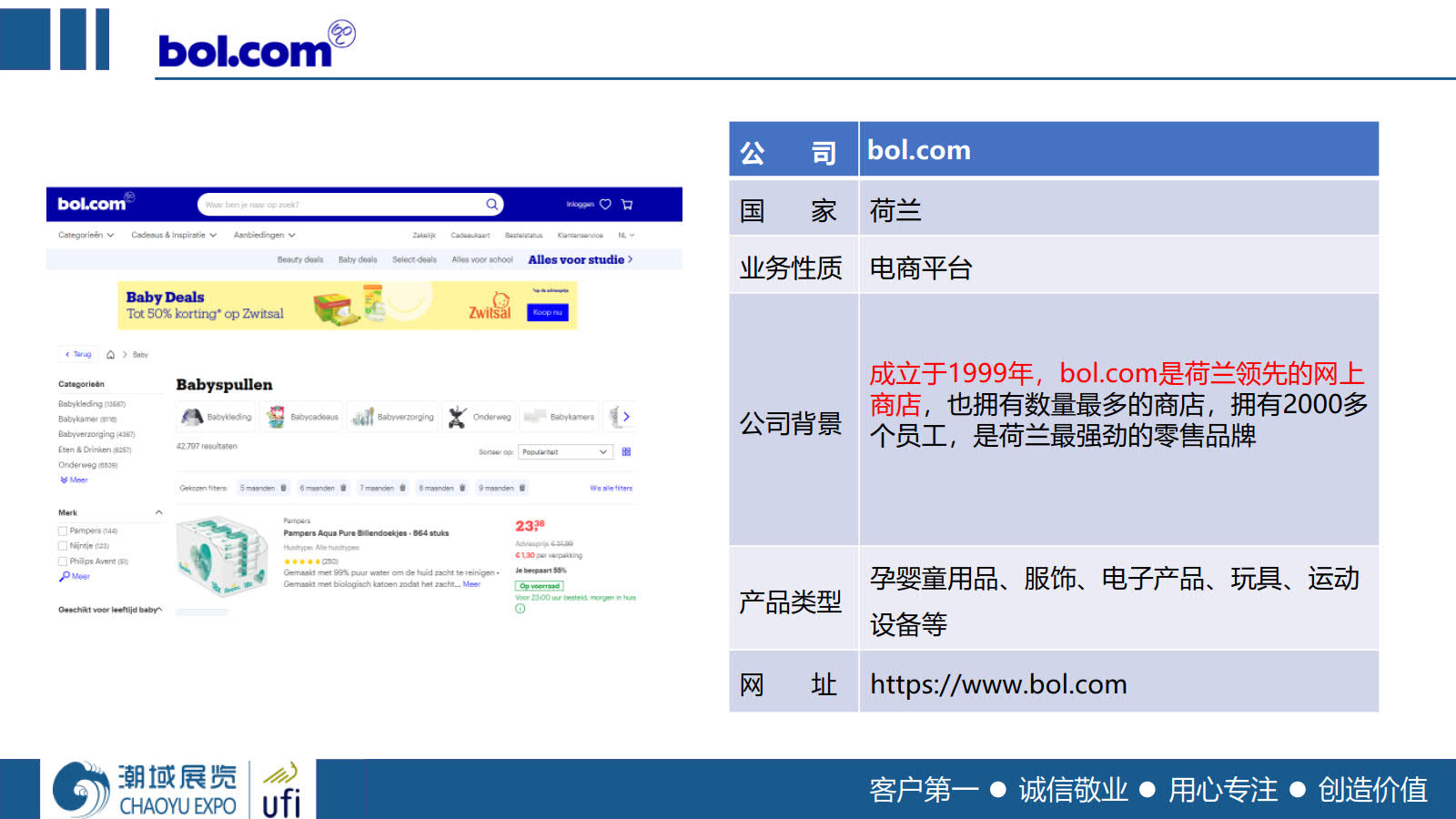This screenshot has width=1456, height=819.
Task: Click the bol.com logo in the blue header
Action: (x=96, y=203)
